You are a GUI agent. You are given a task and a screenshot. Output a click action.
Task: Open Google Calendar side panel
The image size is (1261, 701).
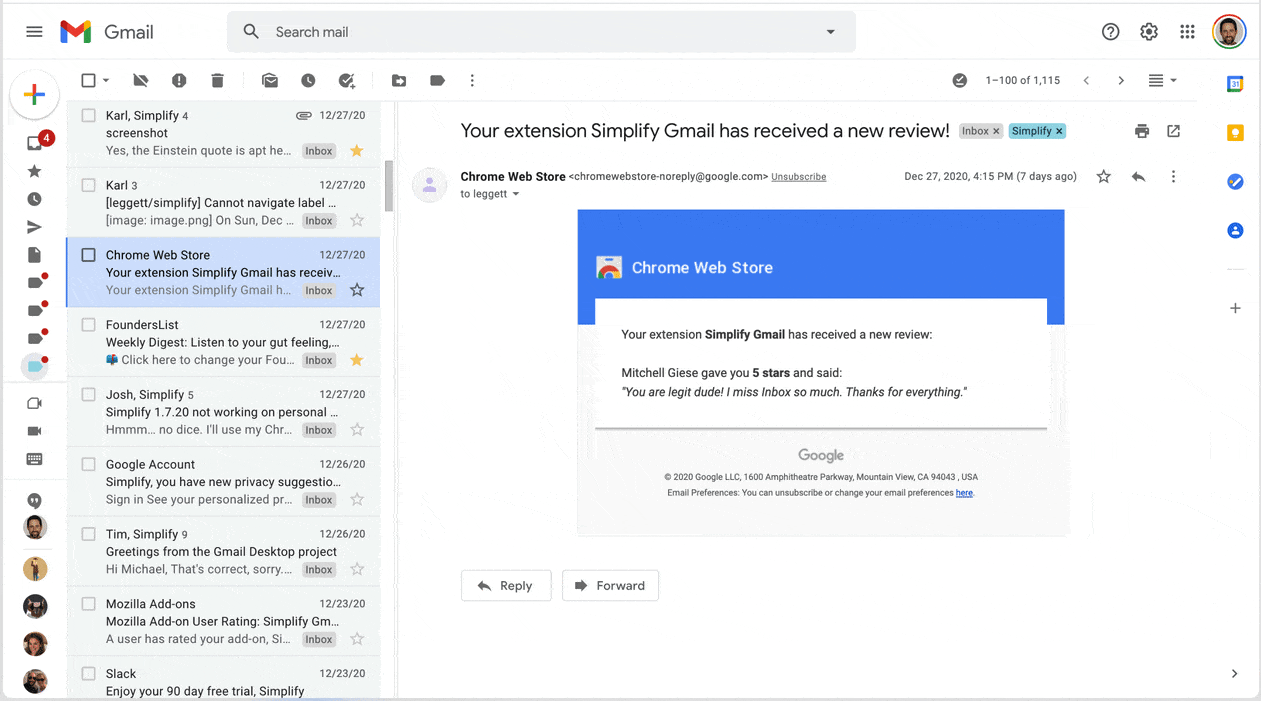1235,84
